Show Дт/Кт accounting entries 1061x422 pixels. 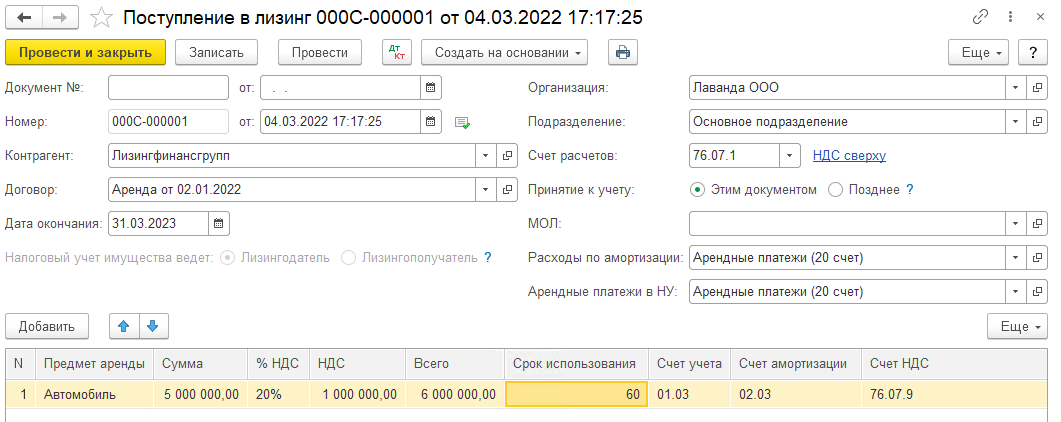tap(397, 53)
